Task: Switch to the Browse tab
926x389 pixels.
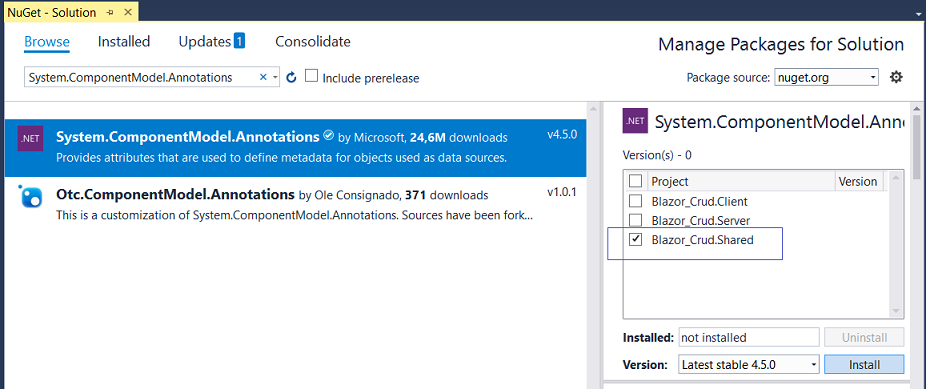Action: pos(47,41)
